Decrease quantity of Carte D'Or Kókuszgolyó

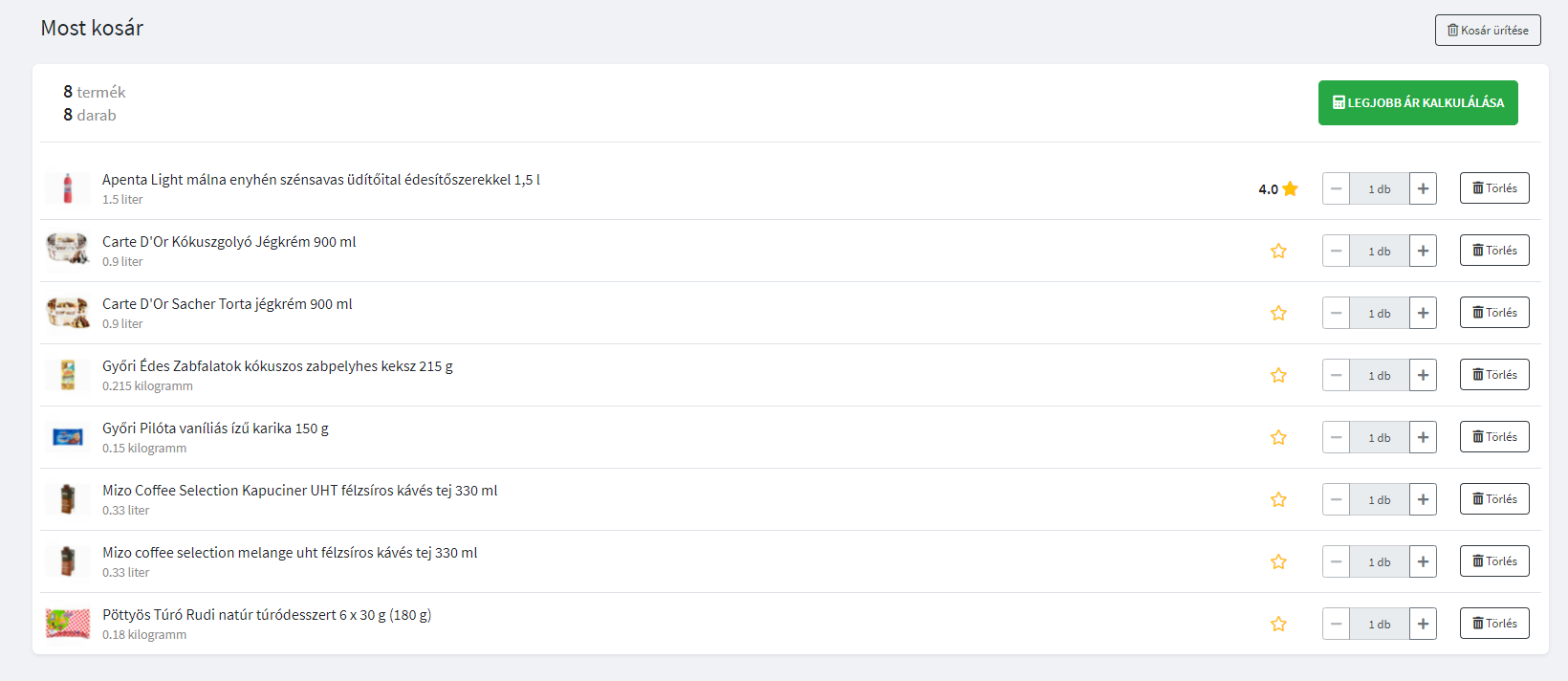(x=1336, y=252)
